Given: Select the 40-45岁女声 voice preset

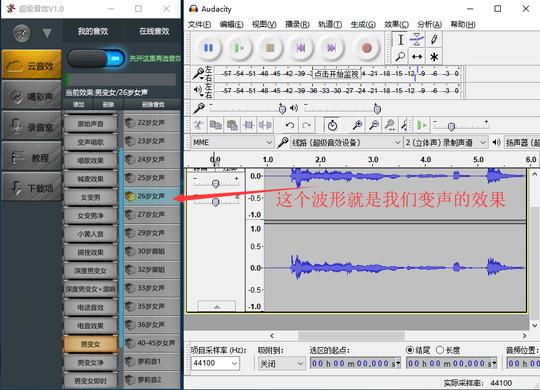Looking at the screenshot, I should (x=152, y=343).
